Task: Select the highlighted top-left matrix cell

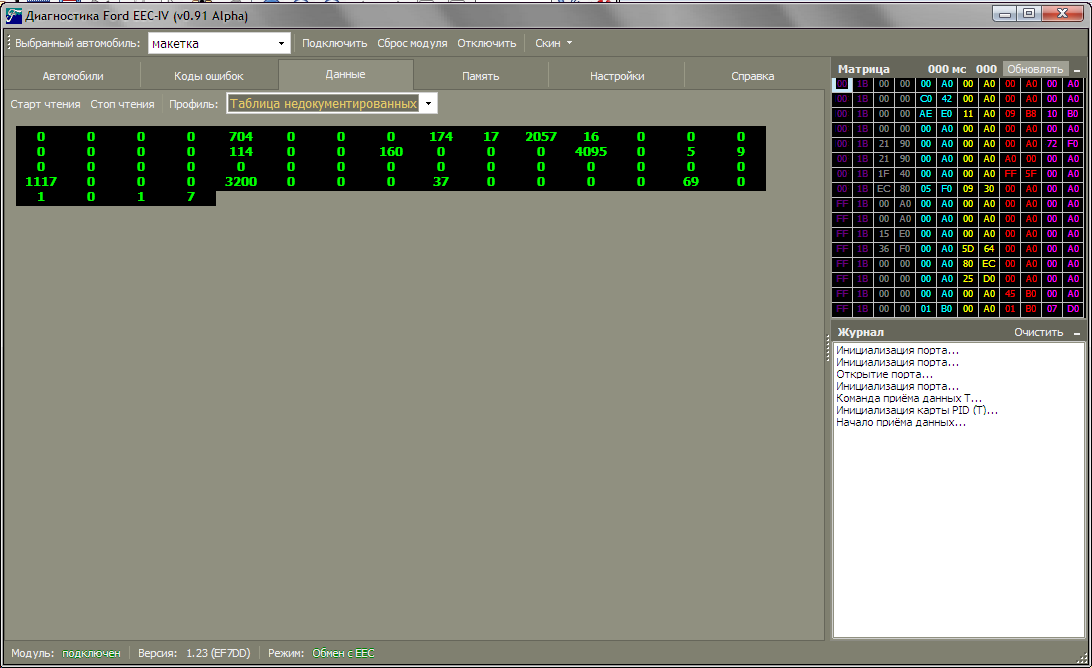Action: pos(842,84)
